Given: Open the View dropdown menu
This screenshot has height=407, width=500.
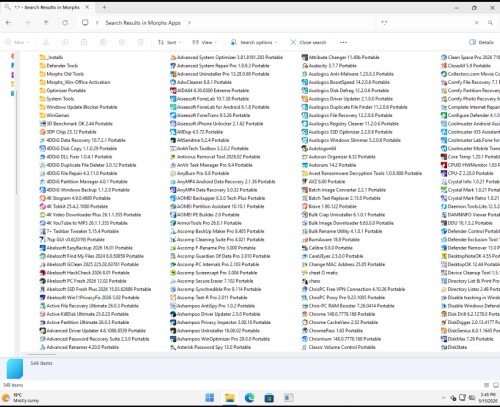Looking at the screenshot, I should (x=204, y=42).
